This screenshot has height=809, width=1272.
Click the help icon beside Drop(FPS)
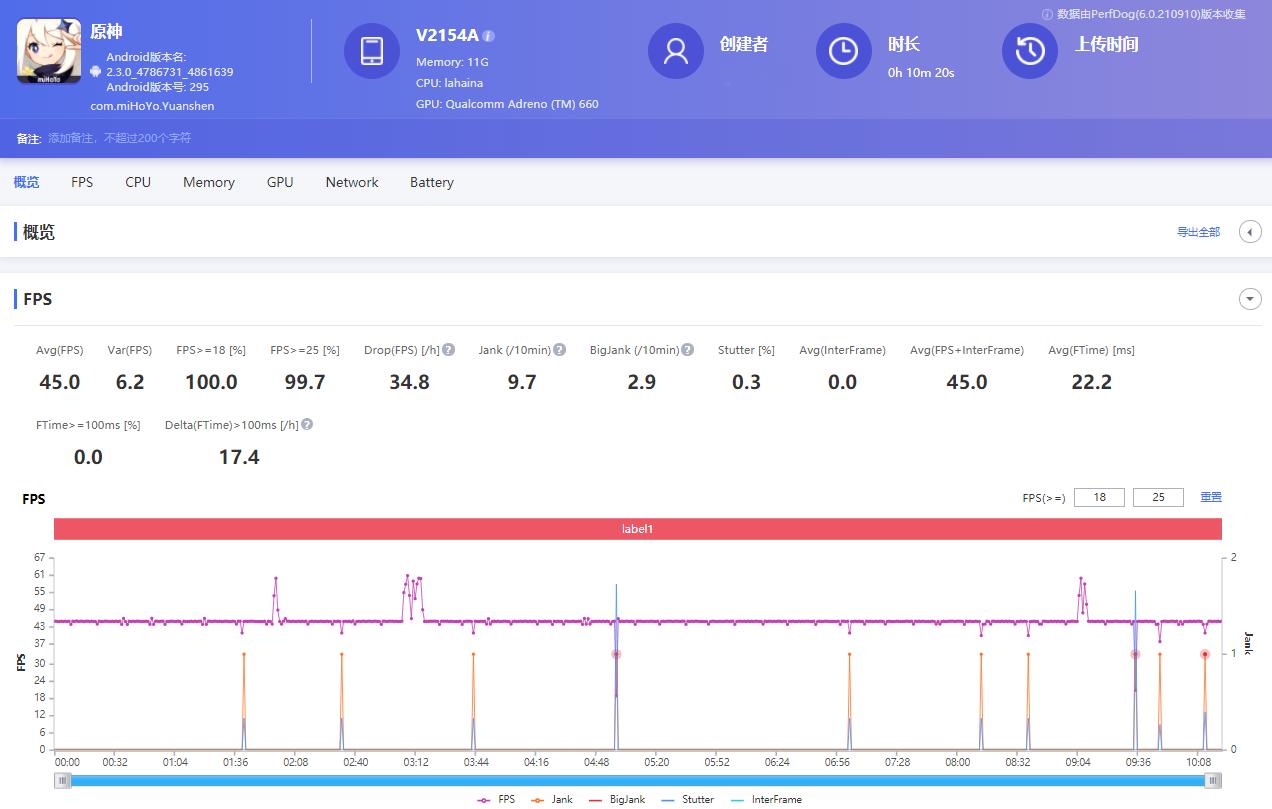point(448,349)
